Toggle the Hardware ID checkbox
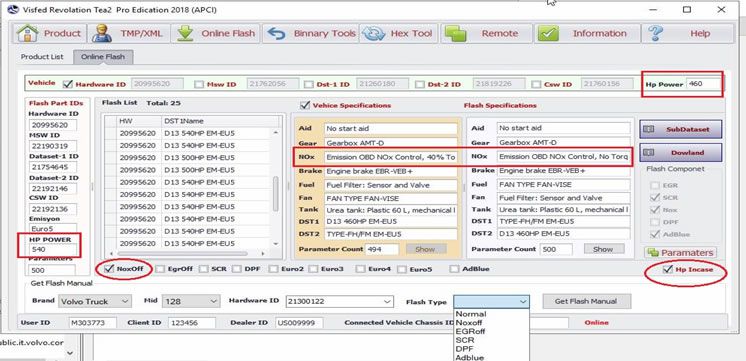Image resolution: width=746 pixels, height=361 pixels. 68,84
